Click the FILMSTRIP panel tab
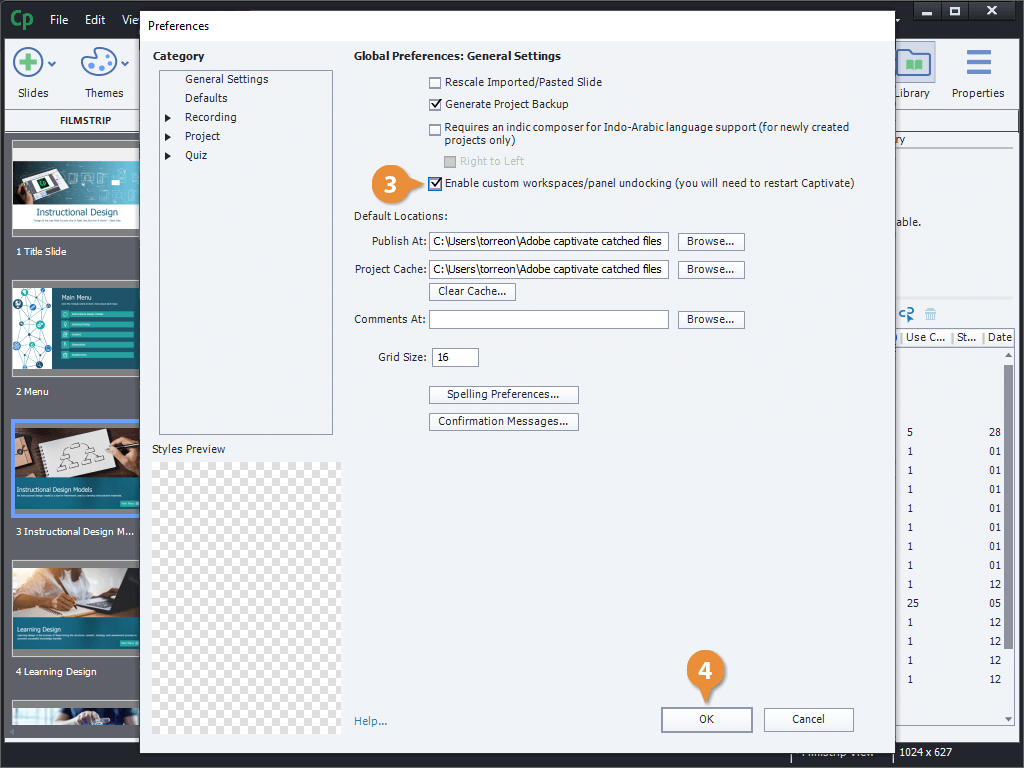This screenshot has width=1024, height=768. point(86,121)
